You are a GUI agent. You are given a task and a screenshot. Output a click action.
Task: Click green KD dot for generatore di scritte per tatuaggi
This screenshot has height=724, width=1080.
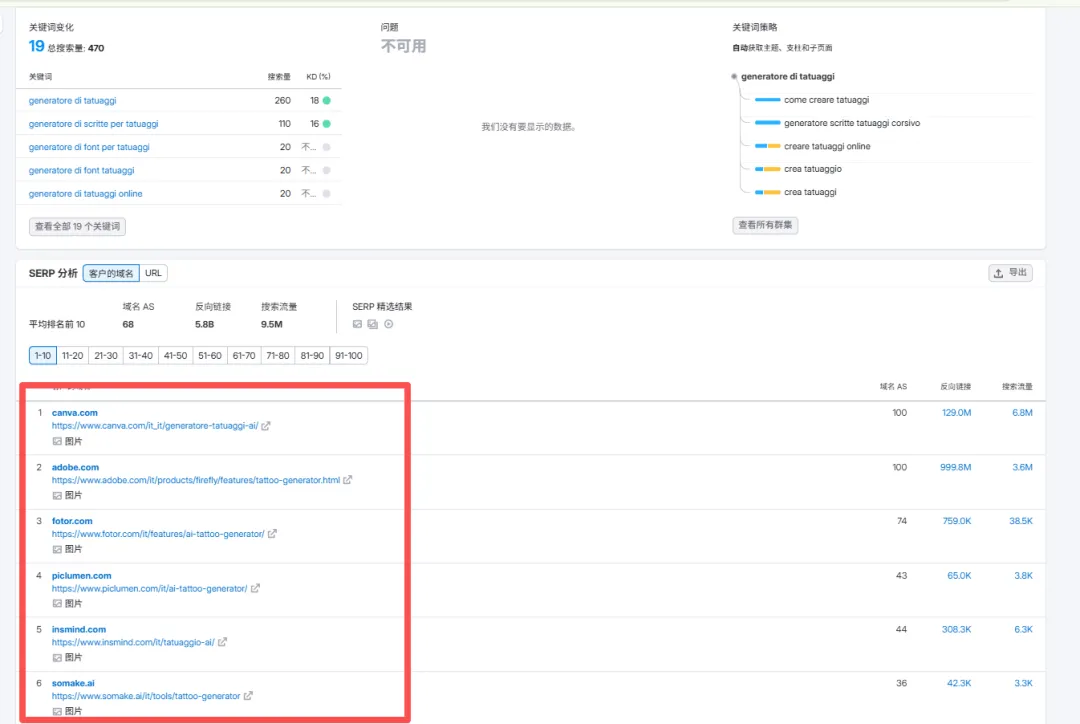coord(326,124)
